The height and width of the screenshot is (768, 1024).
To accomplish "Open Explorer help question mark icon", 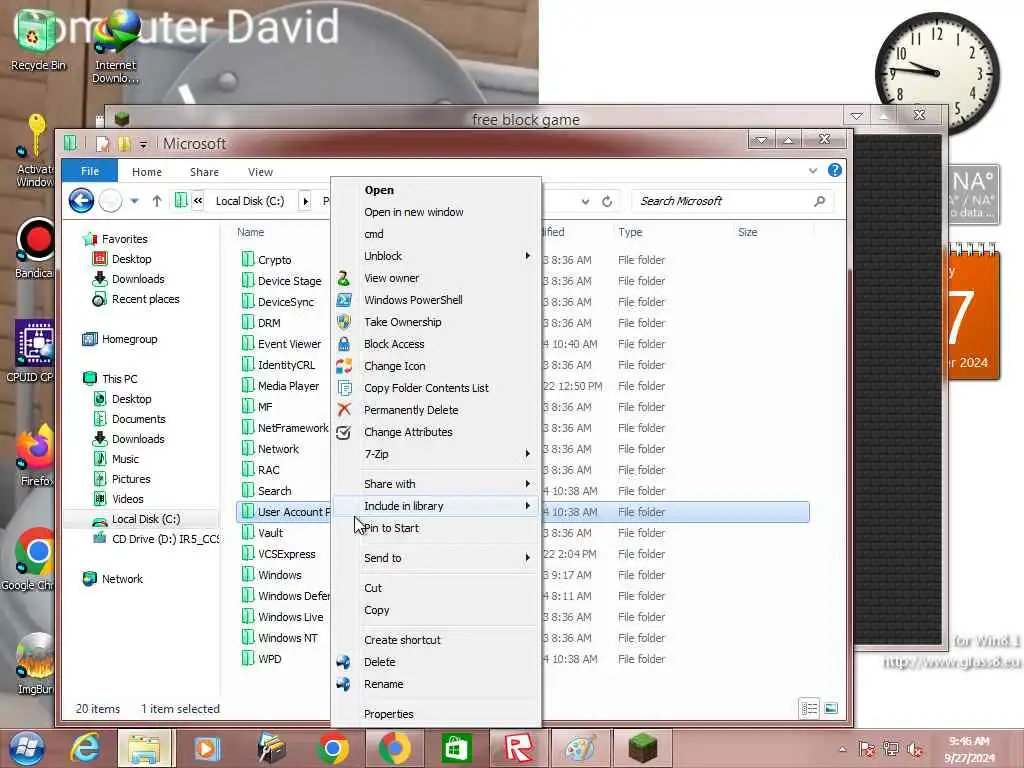I will click(835, 170).
